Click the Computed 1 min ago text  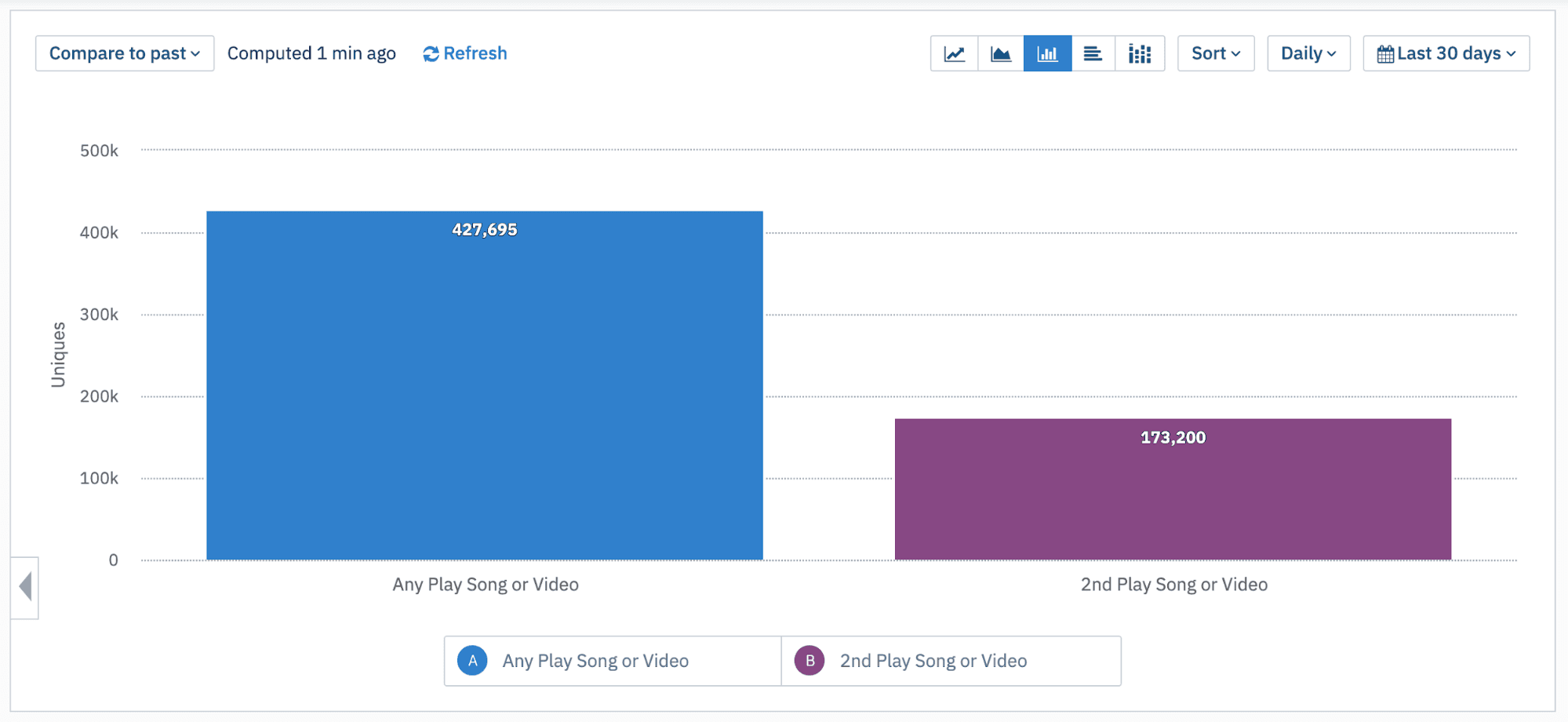(311, 53)
